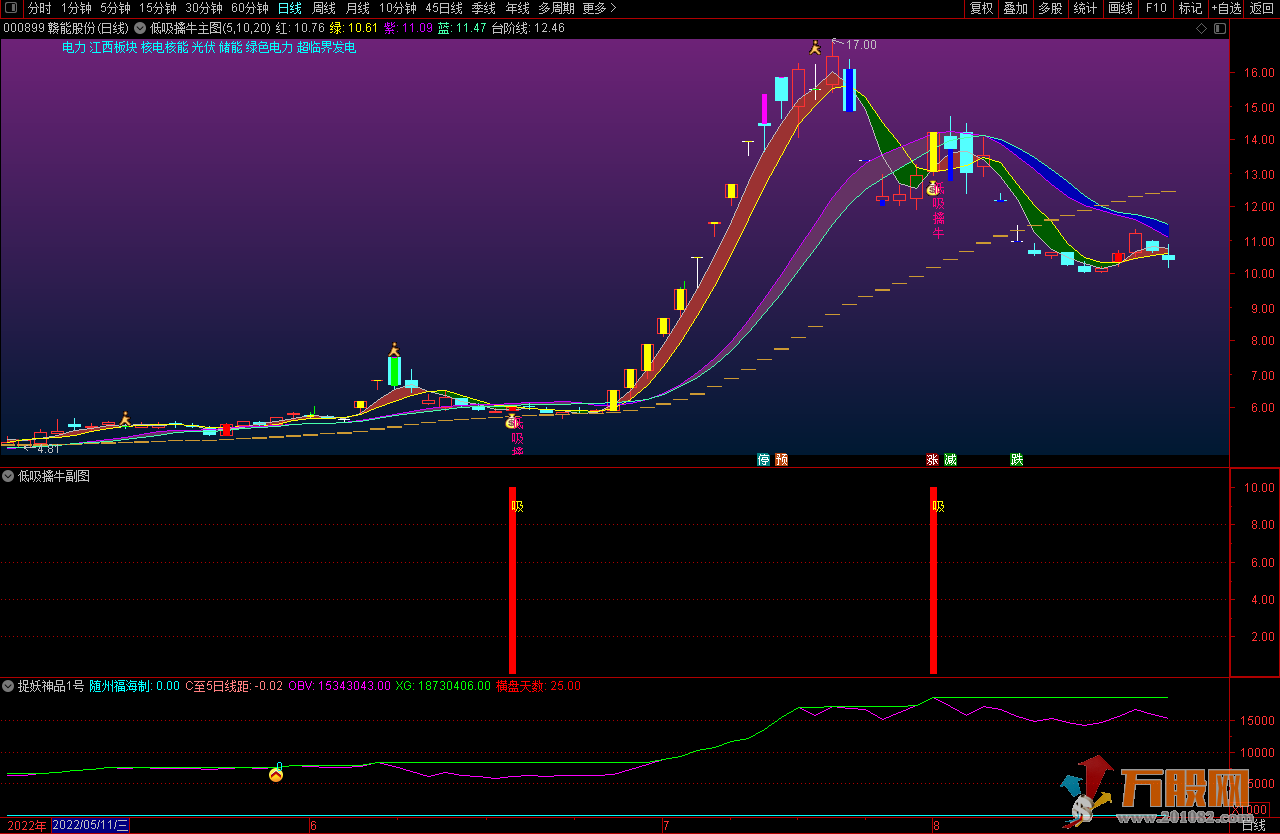Click XG value 18730406.00 label
1280x834 pixels.
click(x=442, y=686)
